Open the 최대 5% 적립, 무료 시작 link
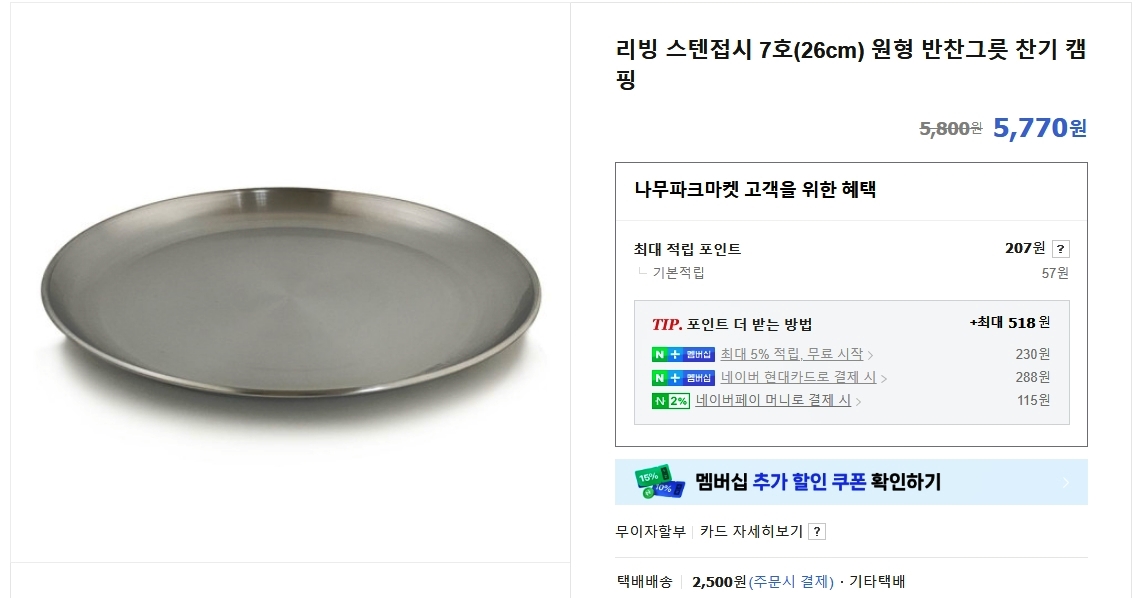The width and height of the screenshot is (1137, 598). [x=791, y=354]
